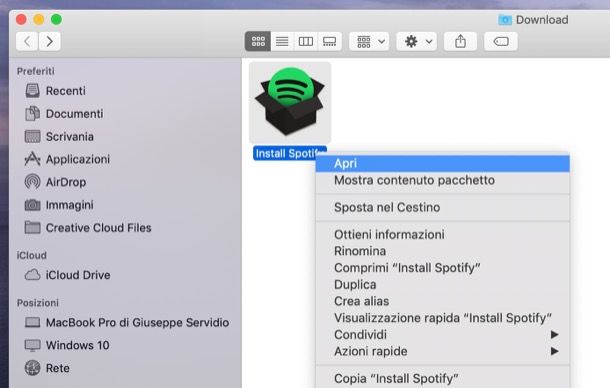This screenshot has width=610, height=388.
Task: Select Ottieni informazioni menu entry
Action: (x=442, y=235)
